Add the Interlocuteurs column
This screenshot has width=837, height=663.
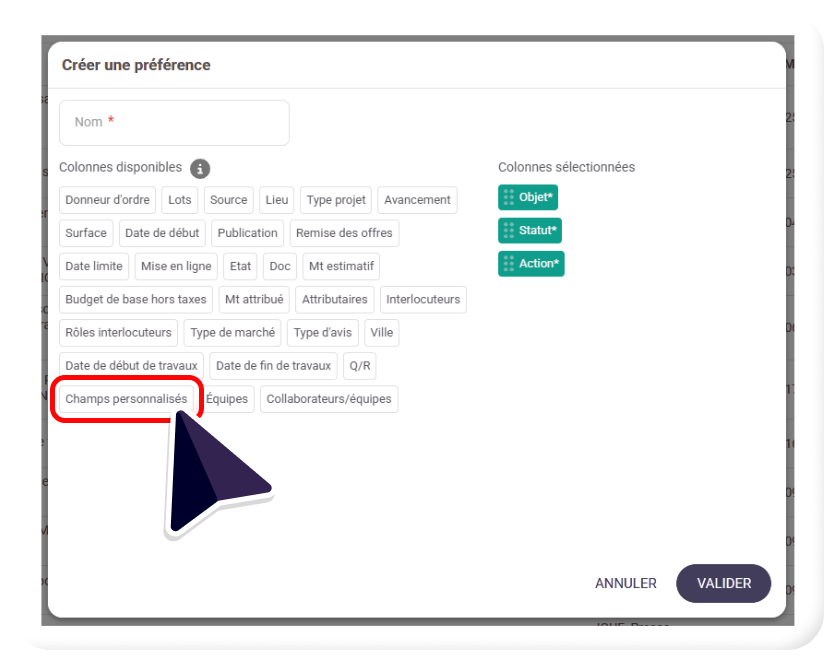pyautogui.click(x=423, y=299)
